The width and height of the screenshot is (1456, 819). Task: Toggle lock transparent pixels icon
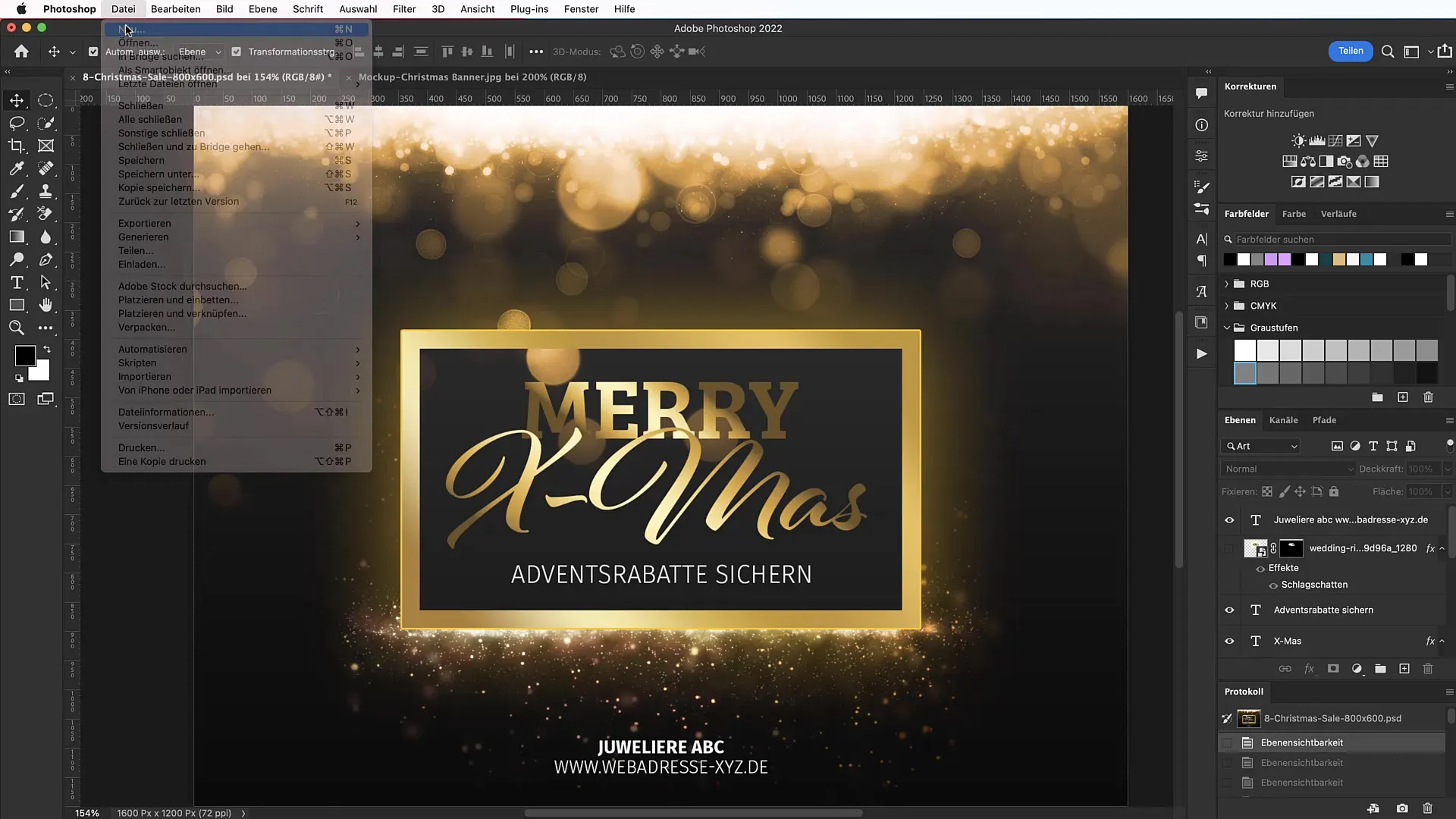(1266, 491)
